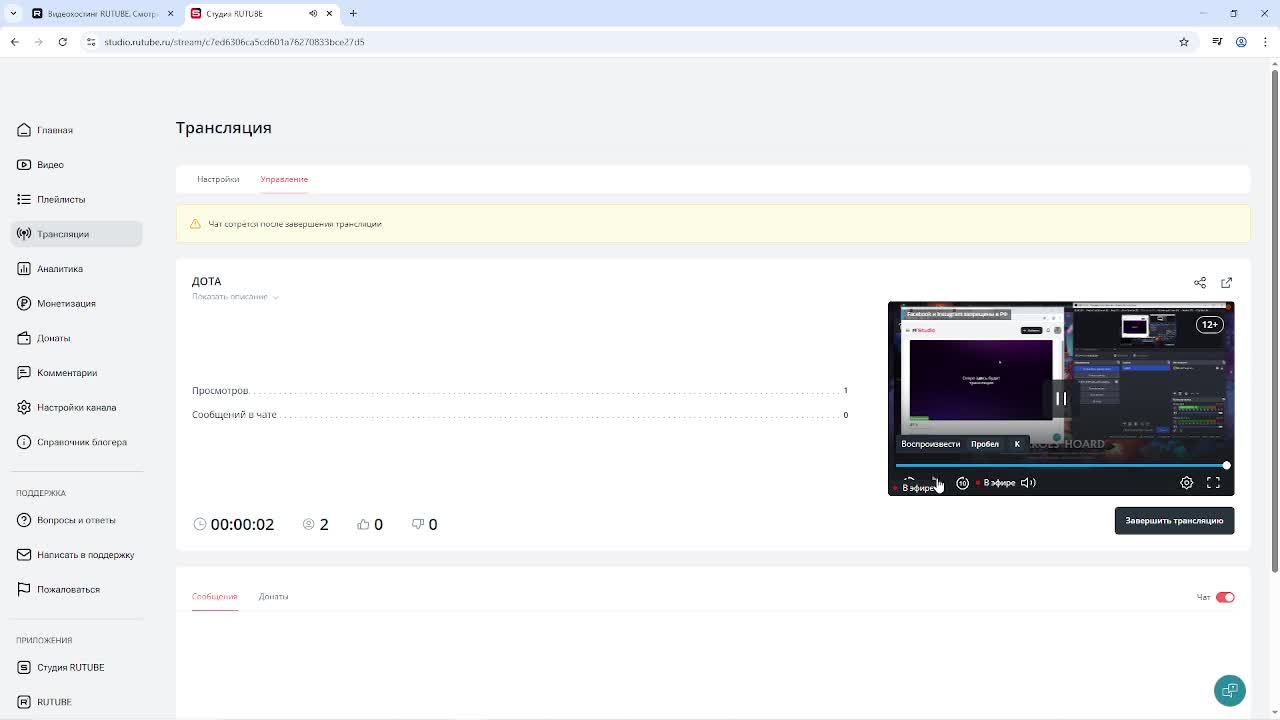Reload the browser page
This screenshot has width=1280, height=720.
tap(62, 42)
